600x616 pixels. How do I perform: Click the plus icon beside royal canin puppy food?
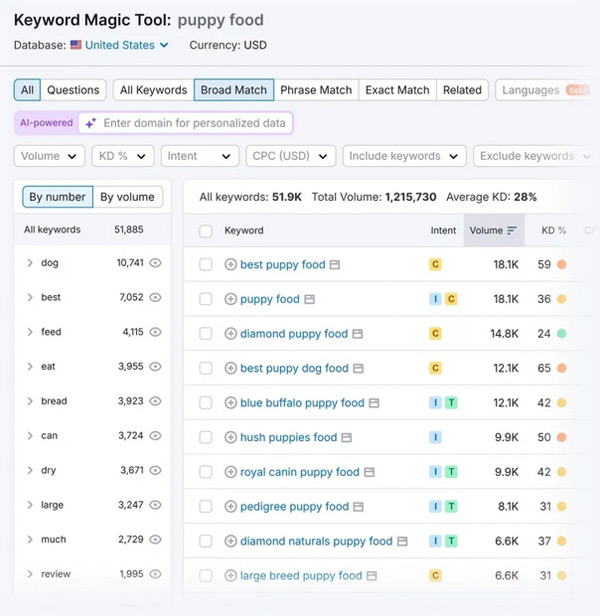click(x=231, y=472)
